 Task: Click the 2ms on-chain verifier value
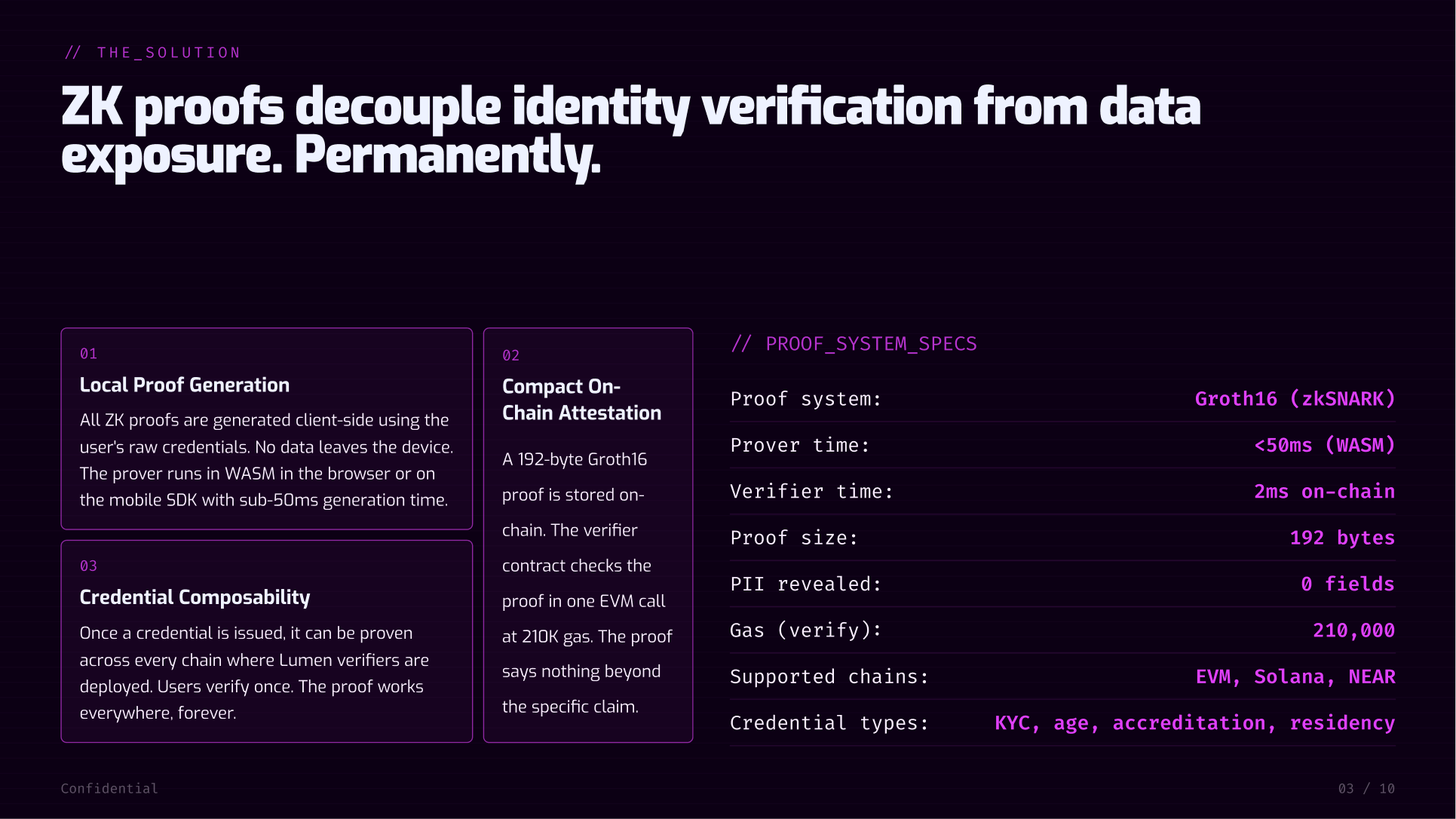coord(1324,492)
